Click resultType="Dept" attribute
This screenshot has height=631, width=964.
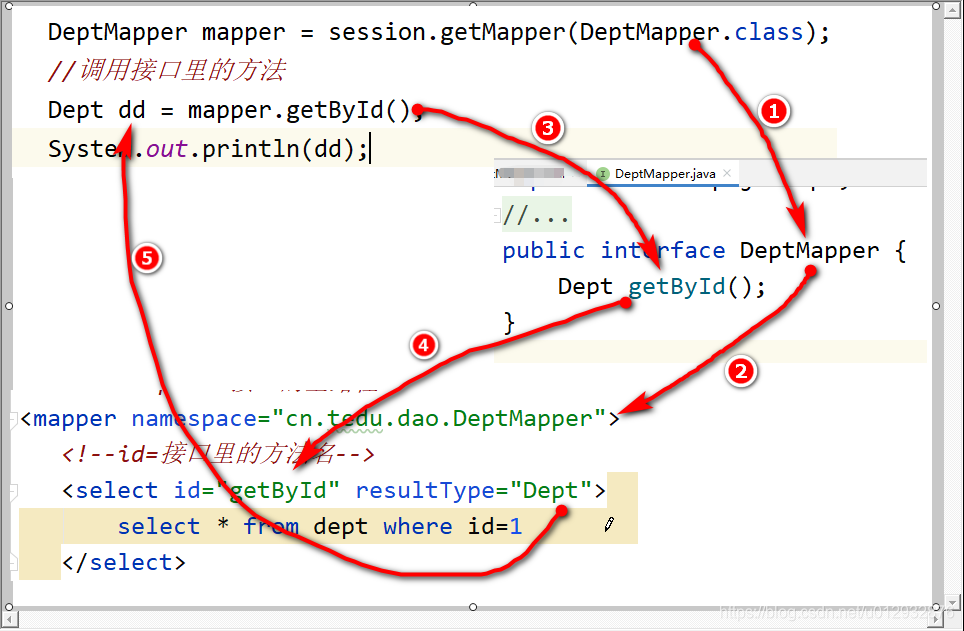click(473, 491)
